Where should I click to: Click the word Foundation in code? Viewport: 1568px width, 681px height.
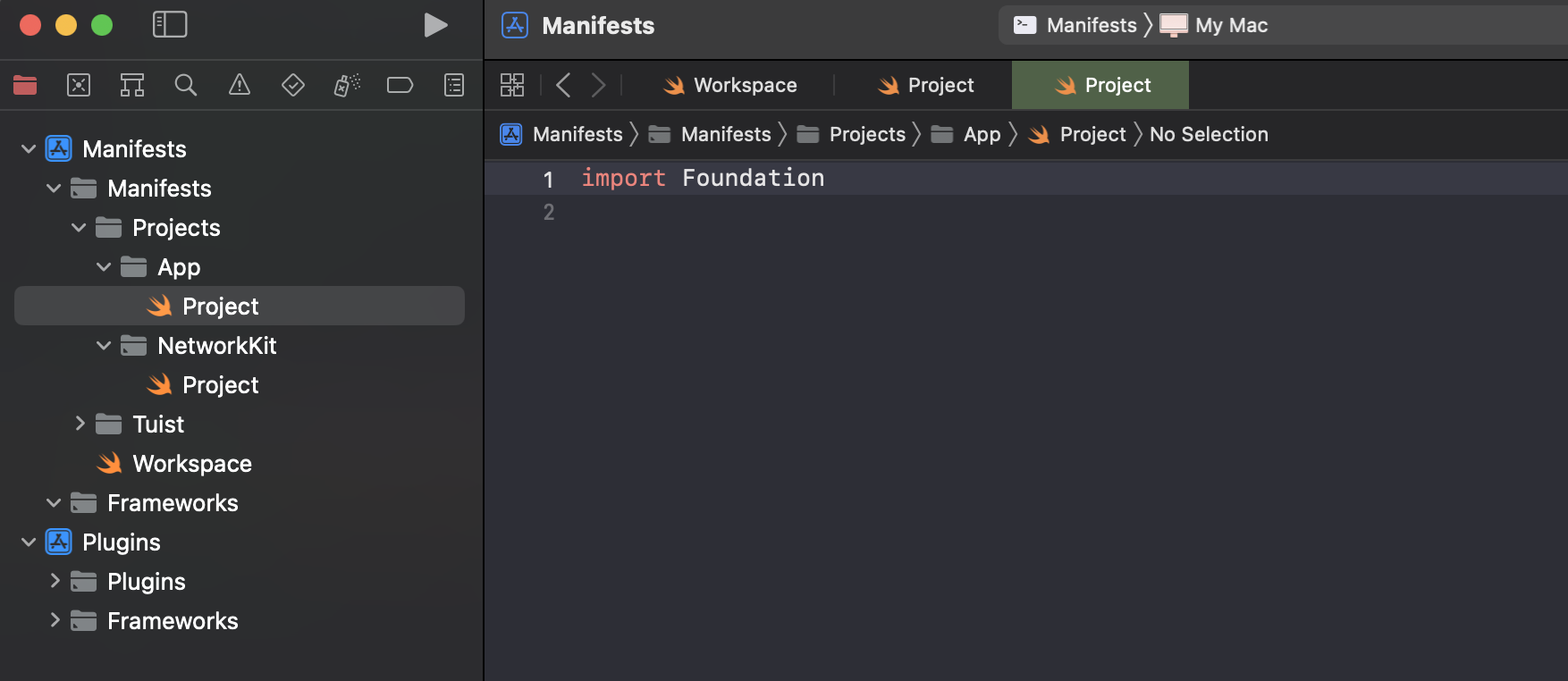754,178
